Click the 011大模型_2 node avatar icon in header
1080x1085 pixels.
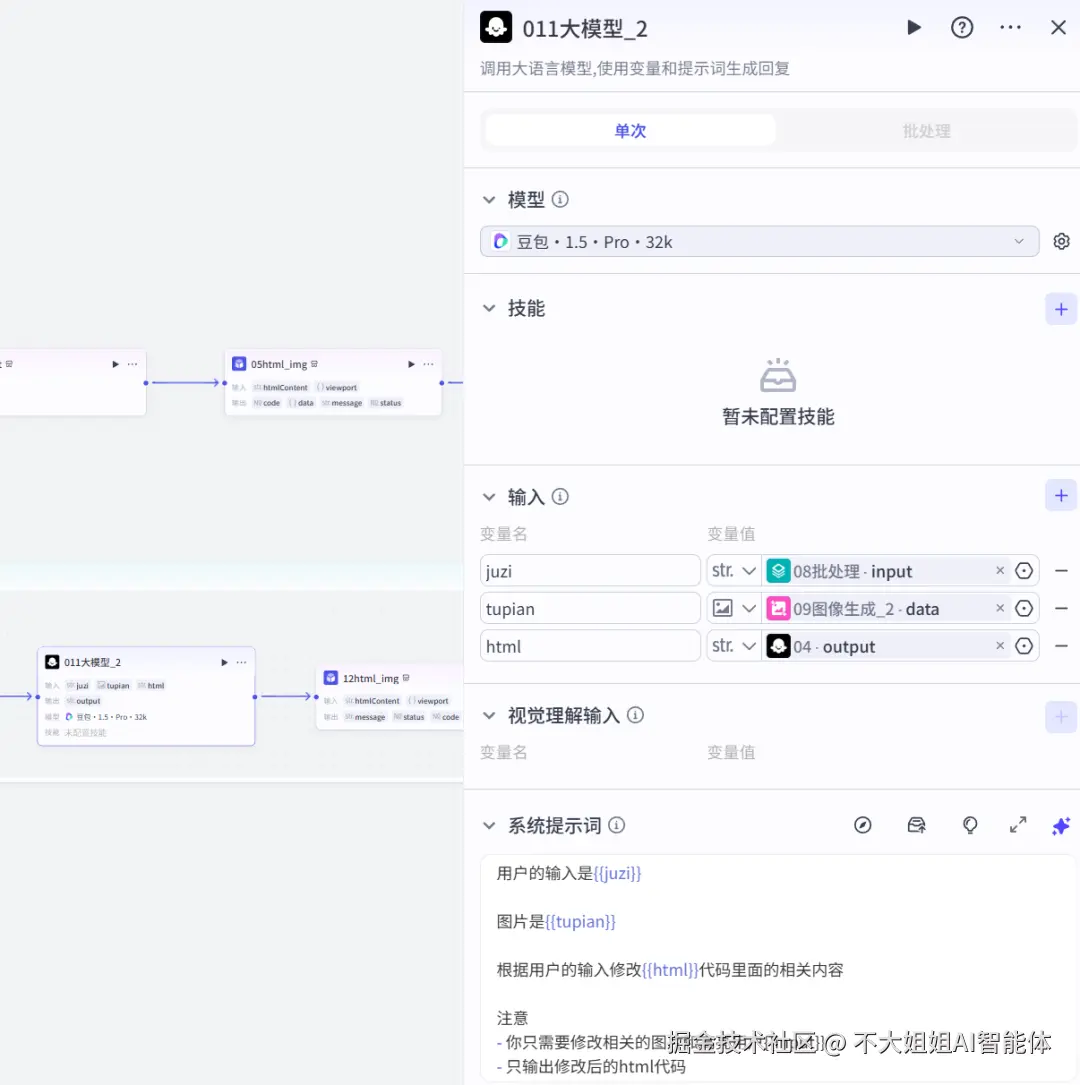click(496, 28)
